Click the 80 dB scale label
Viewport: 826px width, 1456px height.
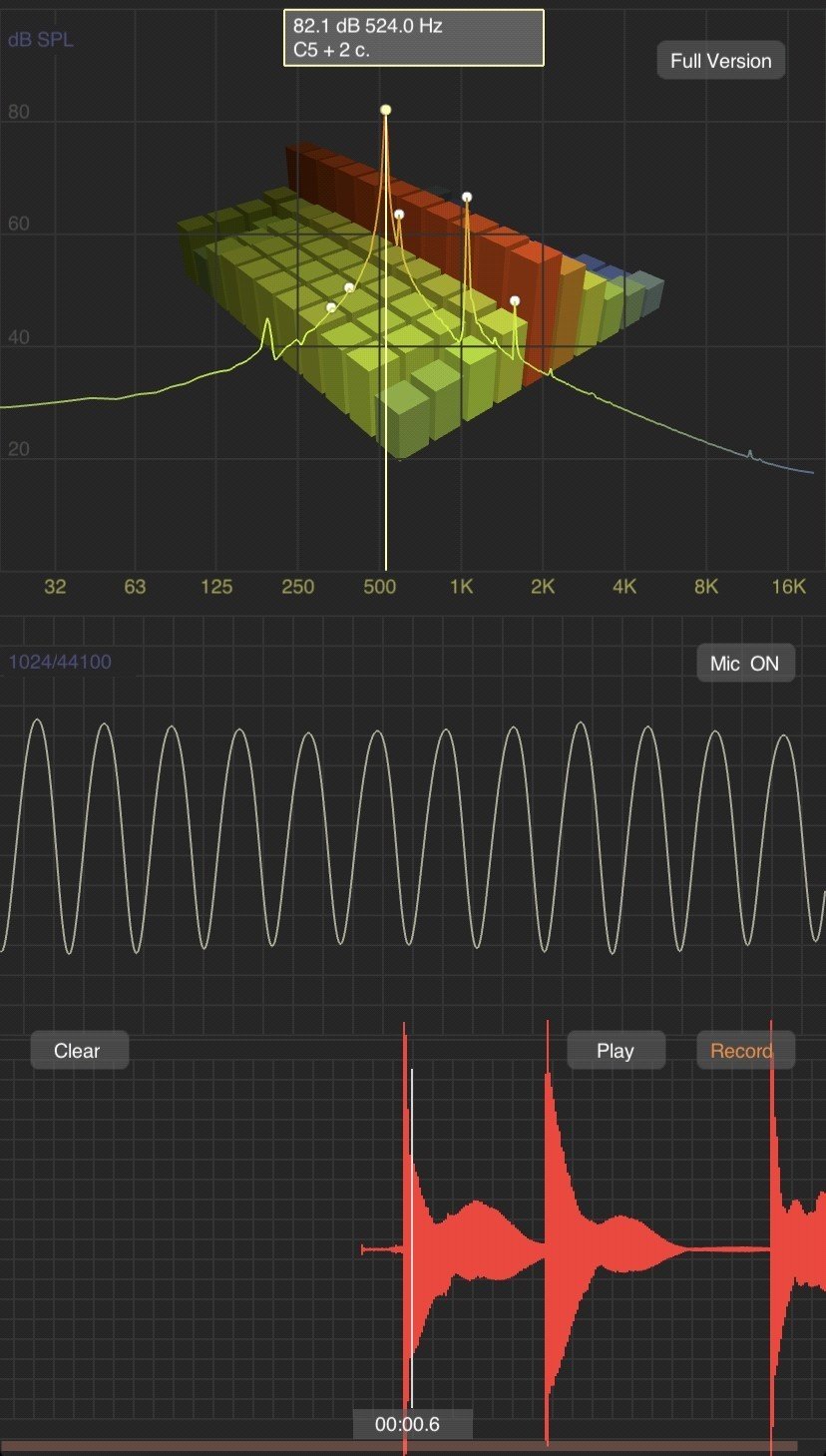19,112
